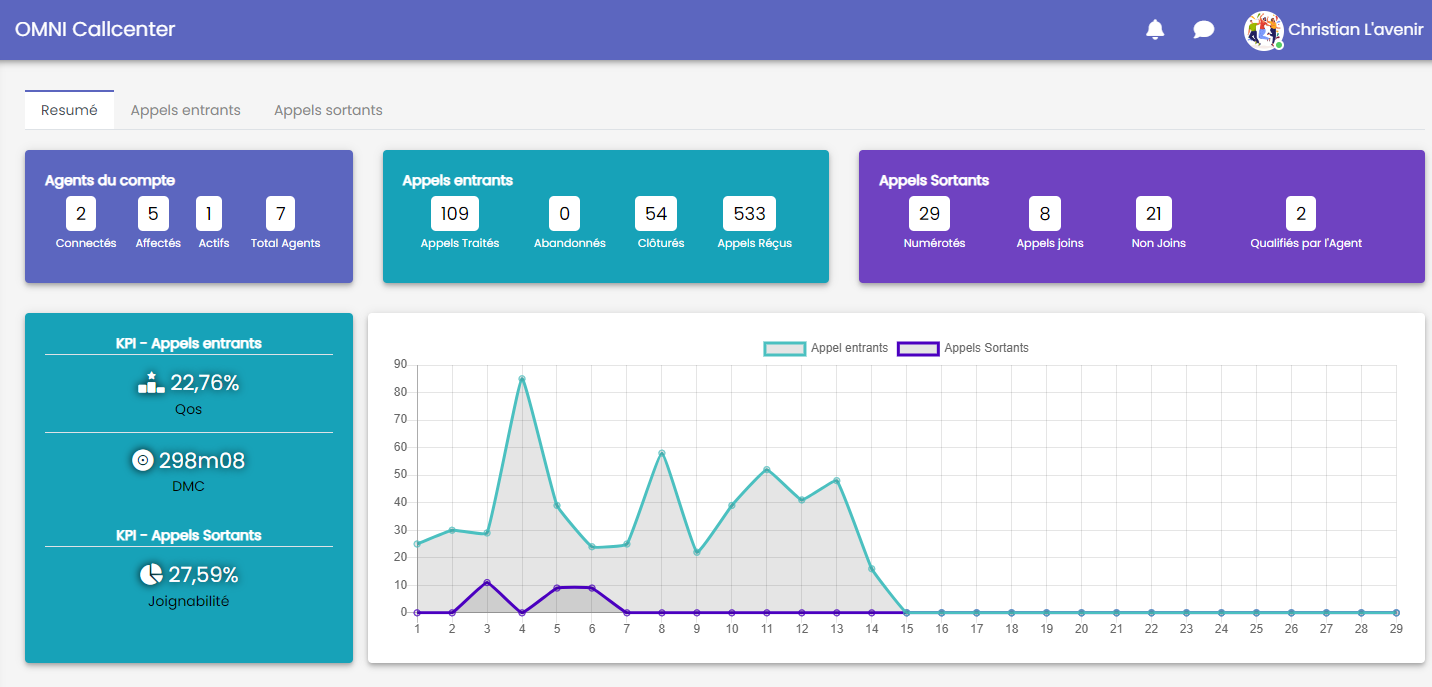The width and height of the screenshot is (1432, 687).
Task: Click the purple outgoing data point at day 3
Action: click(487, 582)
